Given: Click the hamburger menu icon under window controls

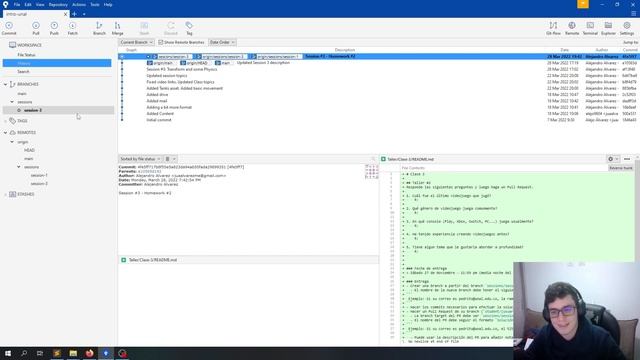Looking at the screenshot, I should click(633, 14).
